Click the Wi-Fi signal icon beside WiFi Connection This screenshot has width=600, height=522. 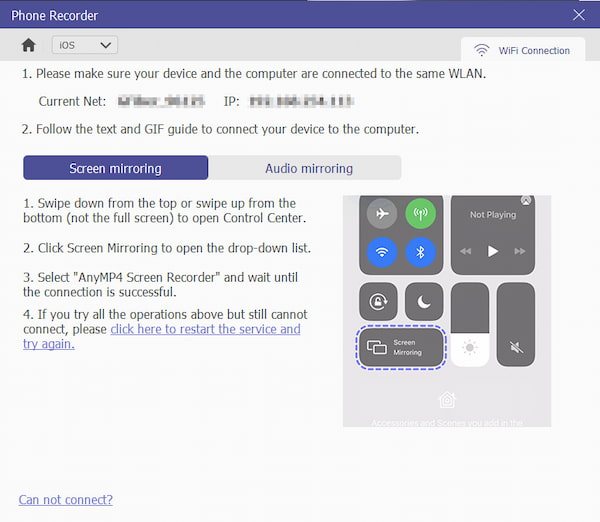[481, 50]
